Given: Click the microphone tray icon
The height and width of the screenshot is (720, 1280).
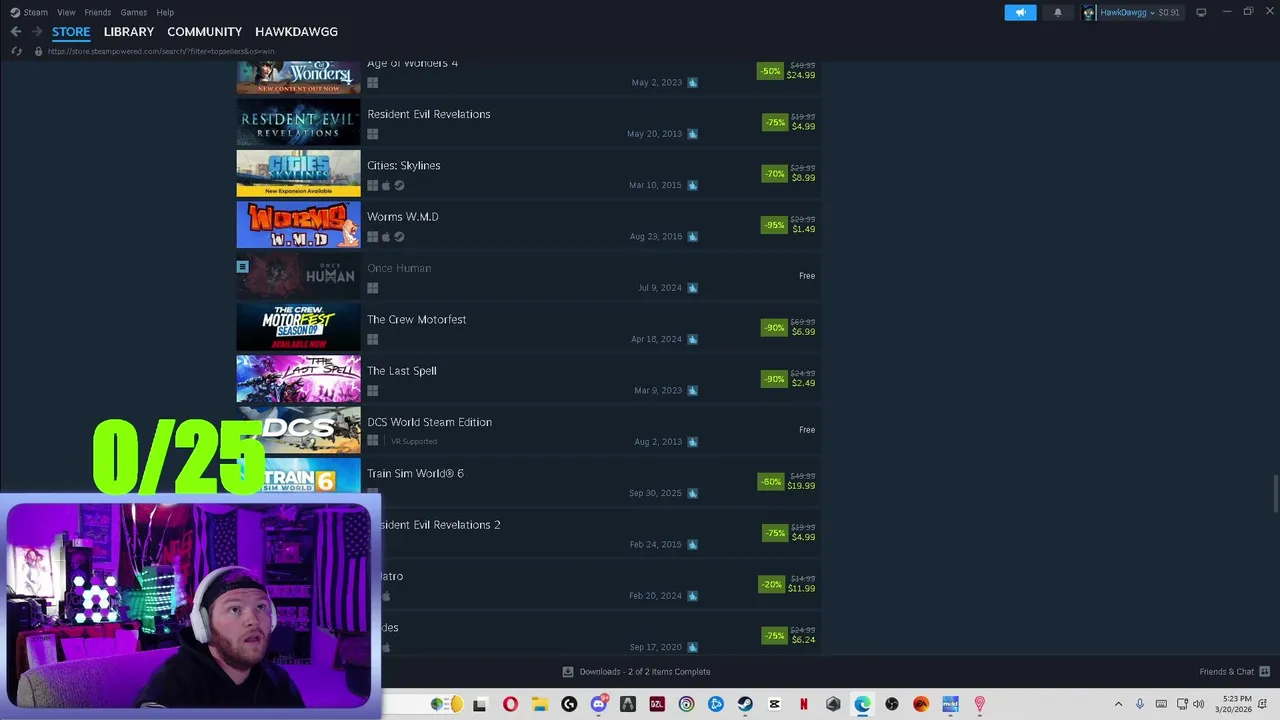Looking at the screenshot, I should coord(1139,704).
